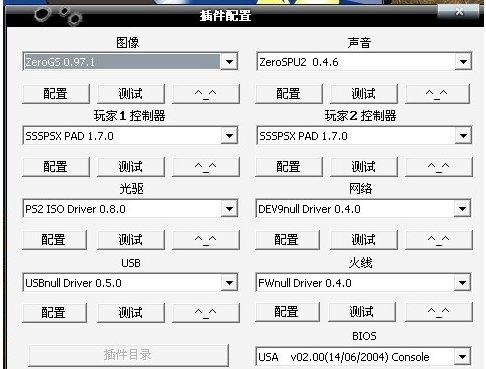Click 测试 under 图像 plugin
The height and width of the screenshot is (369, 486).
[x=131, y=94]
